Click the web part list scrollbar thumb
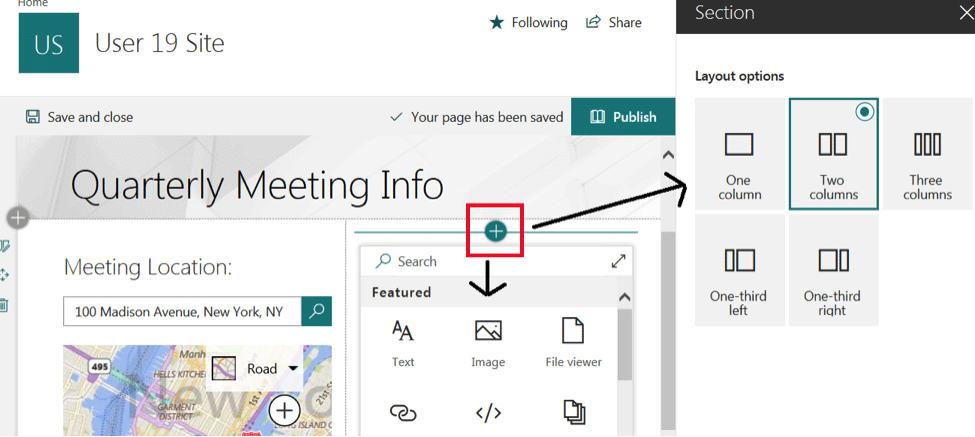This screenshot has height=437, width=975. [x=625, y=345]
